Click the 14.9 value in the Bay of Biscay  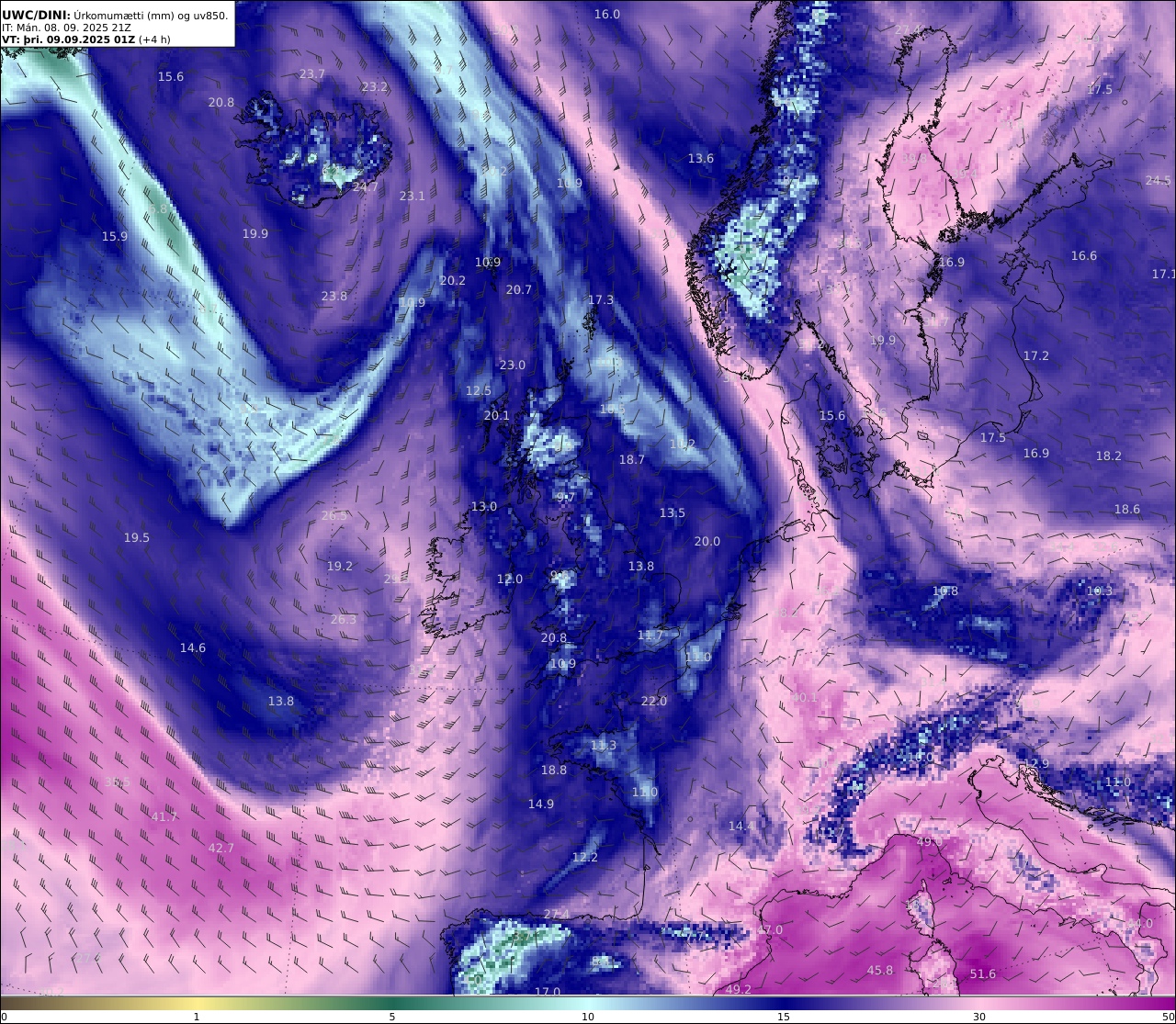pos(541,804)
